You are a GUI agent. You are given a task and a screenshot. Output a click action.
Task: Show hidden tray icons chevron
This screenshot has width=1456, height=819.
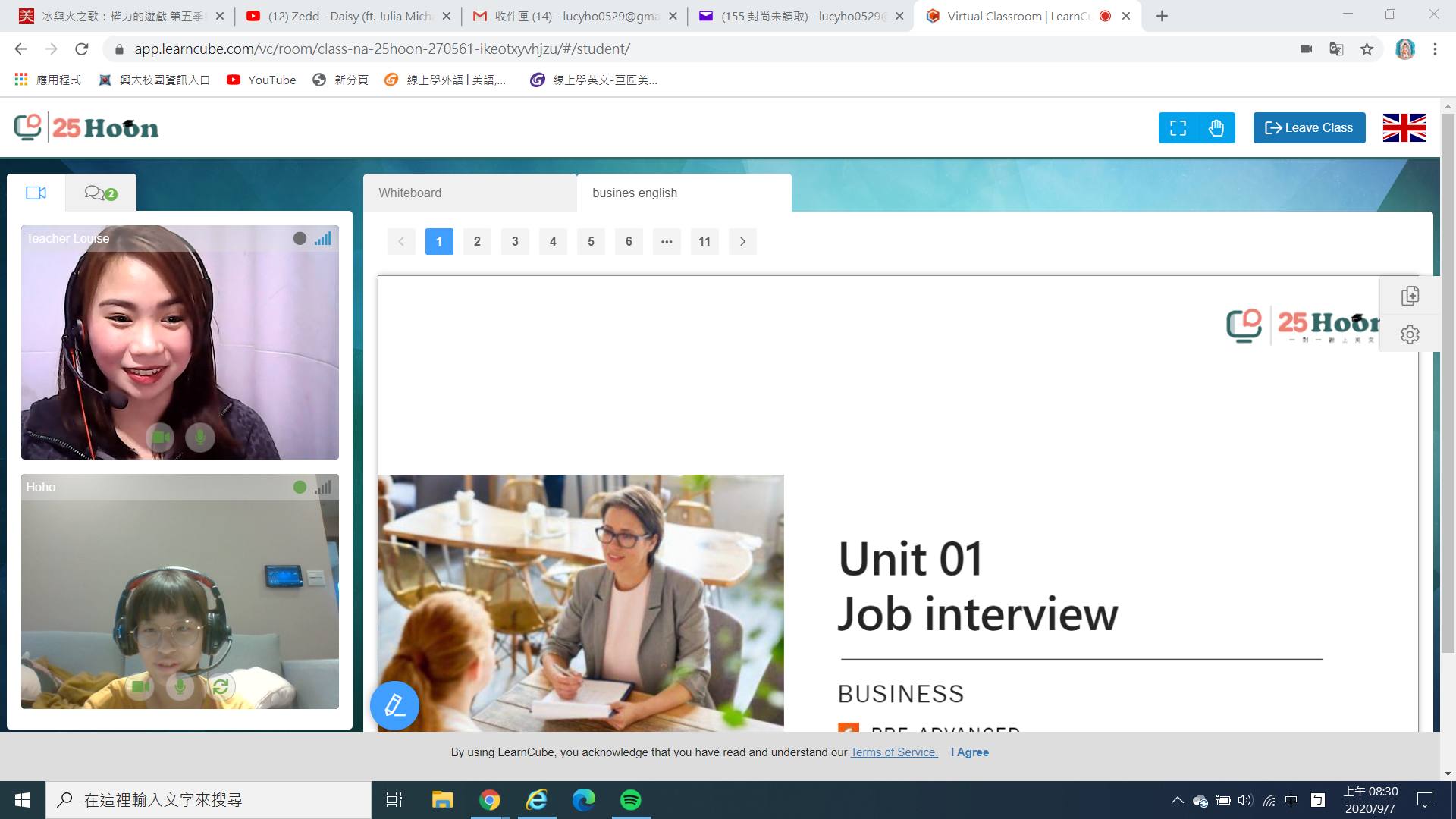pos(1177,800)
